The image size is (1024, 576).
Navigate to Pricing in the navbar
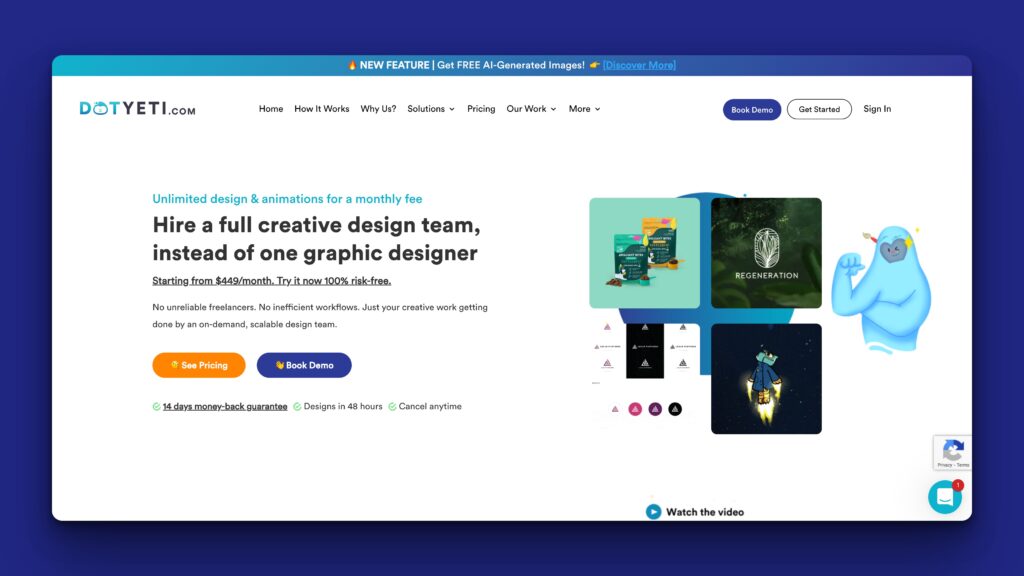click(x=481, y=109)
